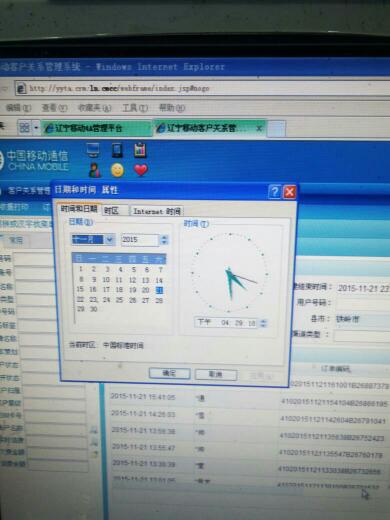The image size is (390, 520).
Task: Click the time field spinner arrows
Action: click(x=263, y=323)
